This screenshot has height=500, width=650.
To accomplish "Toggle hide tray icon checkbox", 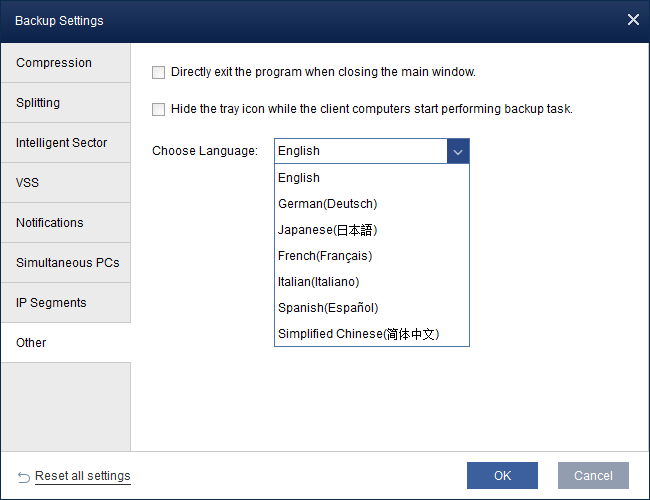I will pos(158,109).
